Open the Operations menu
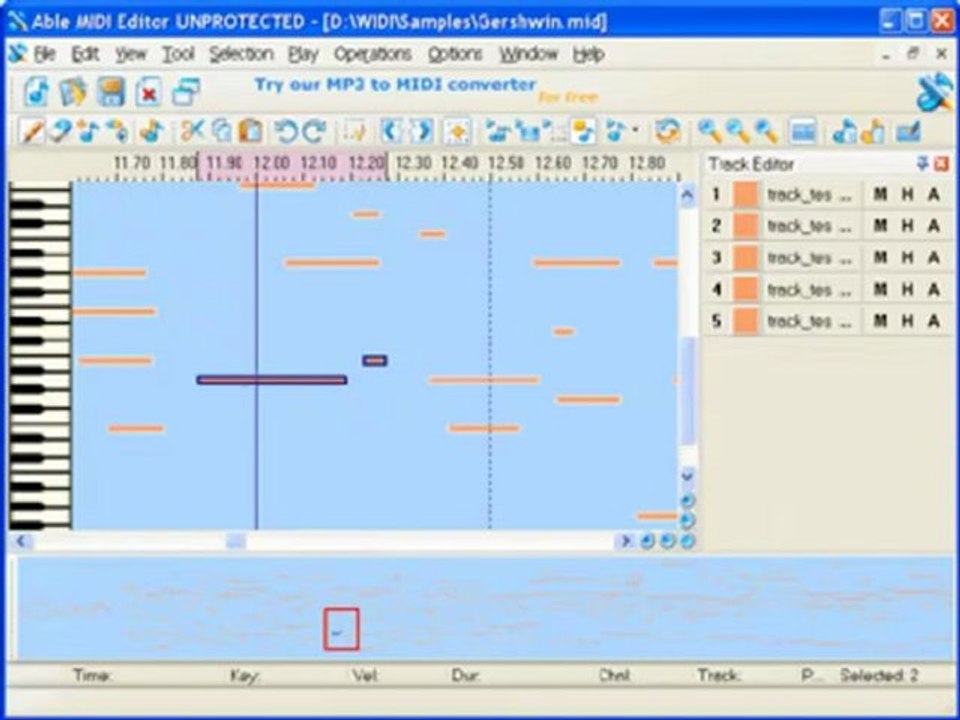The width and height of the screenshot is (960, 720). click(x=373, y=54)
